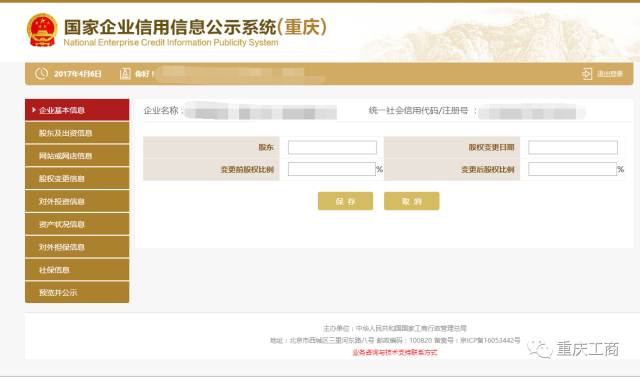Image resolution: width=640 pixels, height=377 pixels.
Task: Focus the 股东 input field
Action: tap(332, 147)
